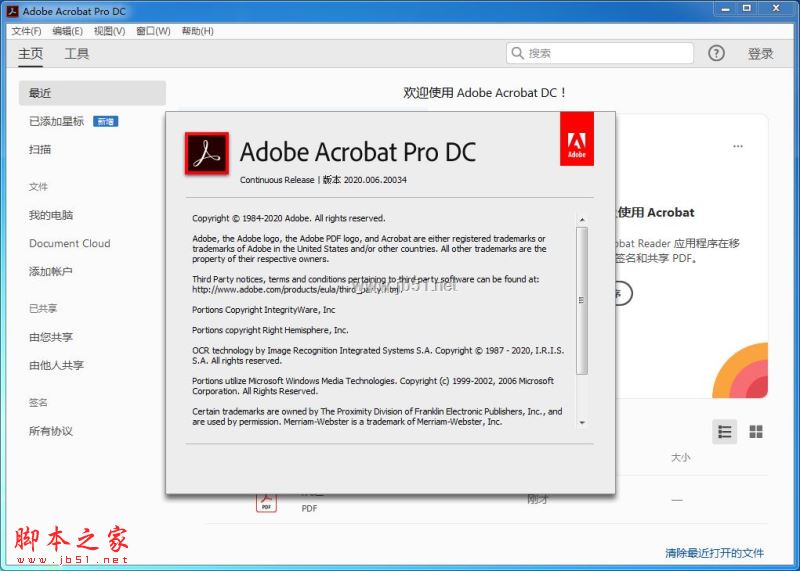Click the 登录 sign-in button
Screen dimensions: 800x571
click(x=760, y=54)
